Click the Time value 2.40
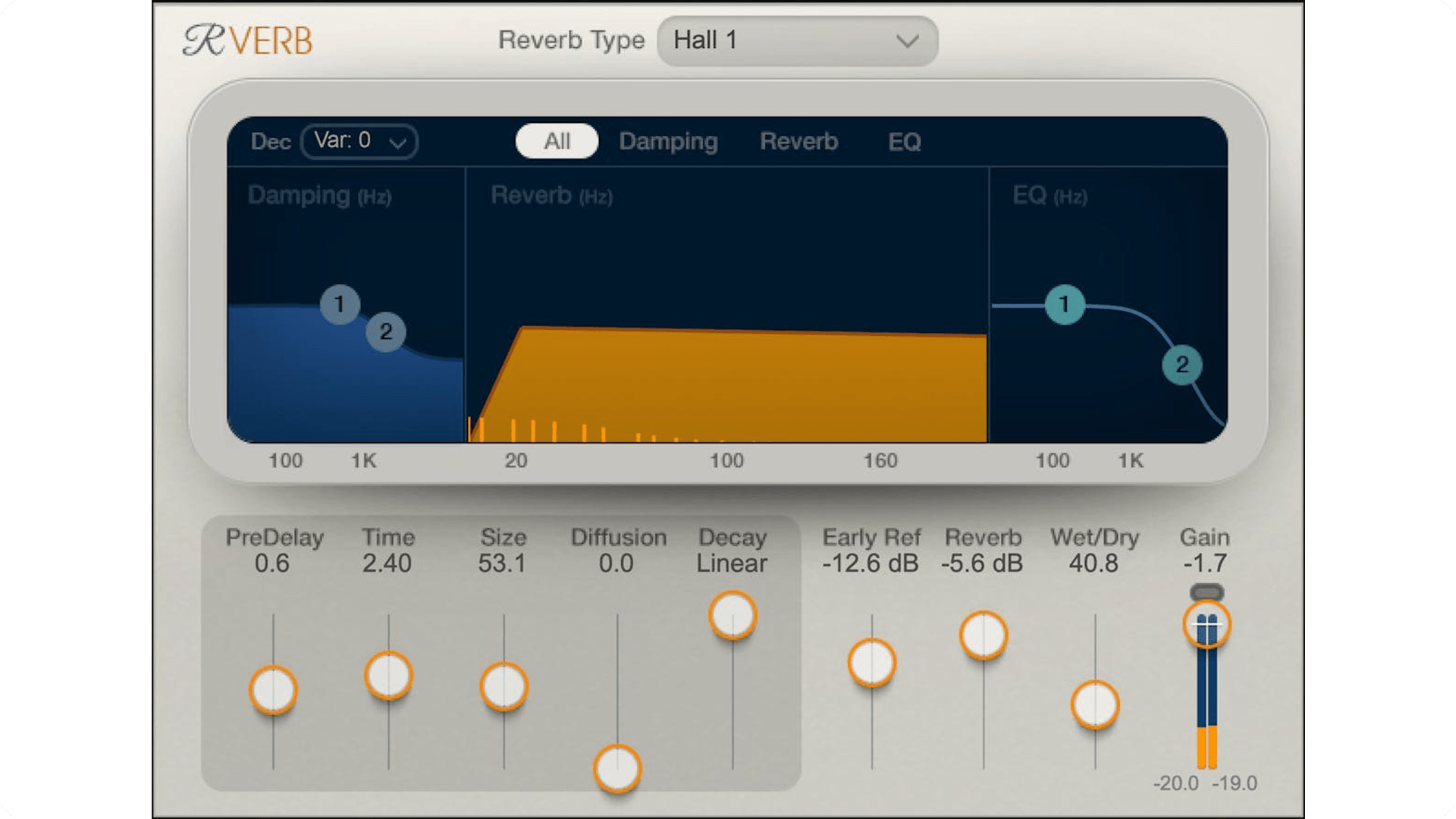This screenshot has height=819, width=1456. point(387,563)
